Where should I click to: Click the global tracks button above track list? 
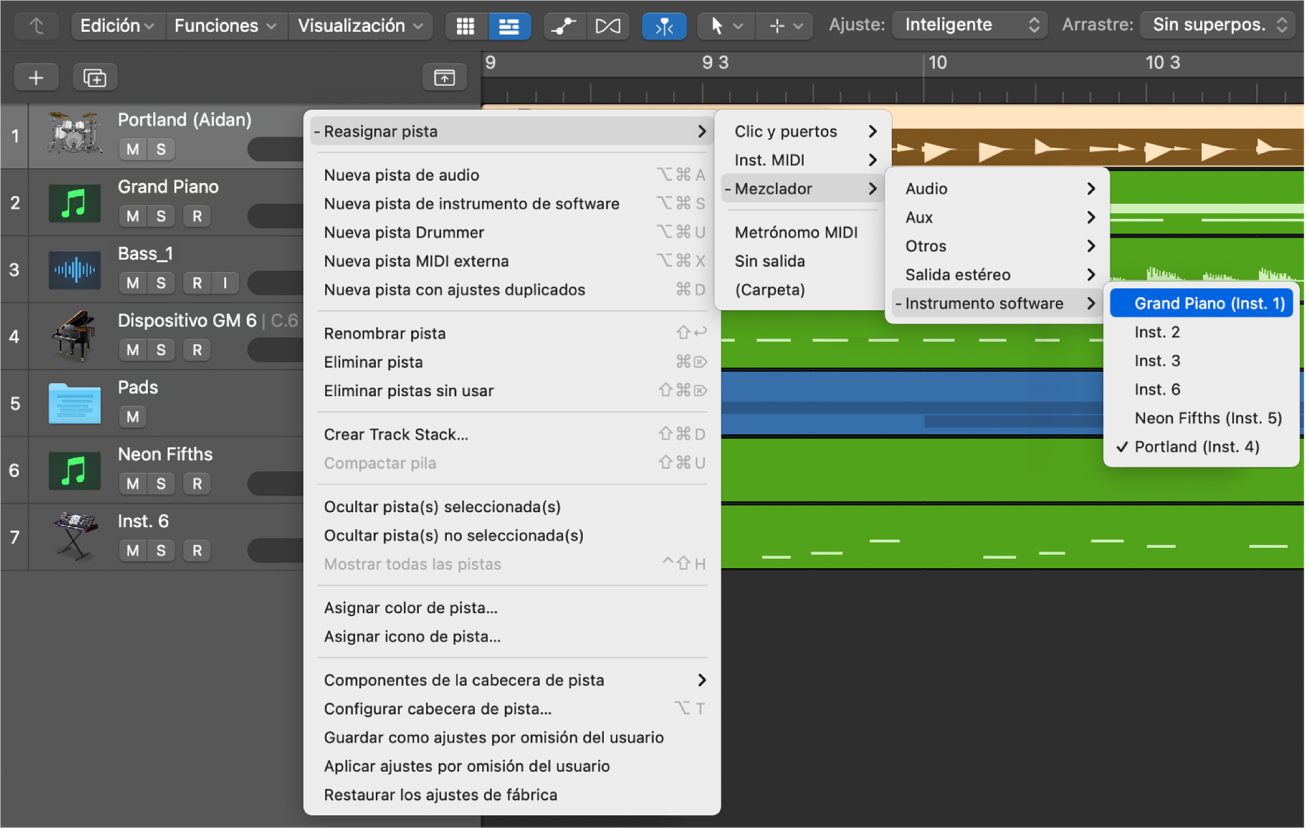click(444, 77)
